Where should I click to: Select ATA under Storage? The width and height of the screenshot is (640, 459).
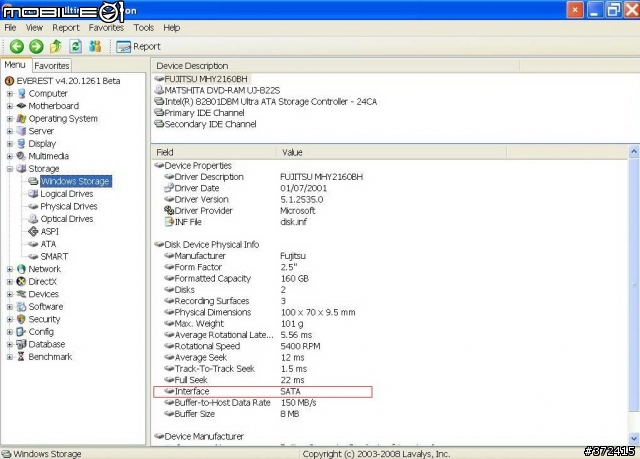click(x=49, y=244)
